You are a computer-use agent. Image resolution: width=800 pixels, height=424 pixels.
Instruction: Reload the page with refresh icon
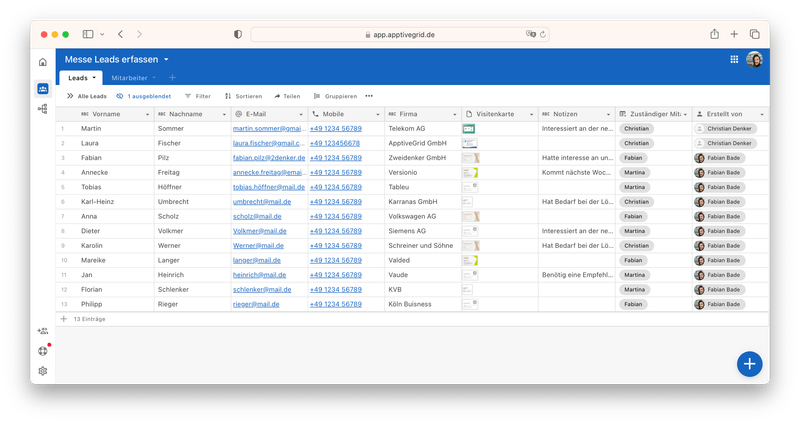pos(543,34)
